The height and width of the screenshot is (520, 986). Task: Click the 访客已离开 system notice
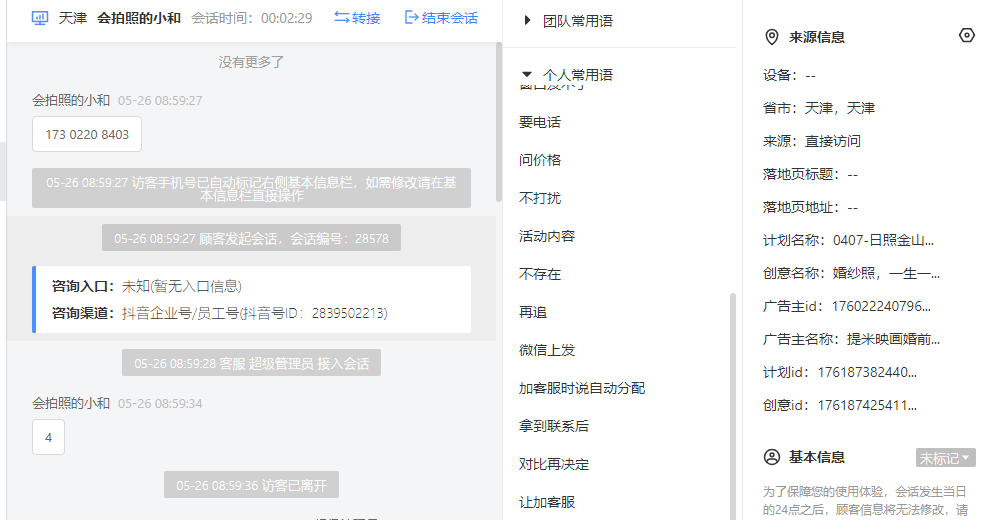point(251,485)
